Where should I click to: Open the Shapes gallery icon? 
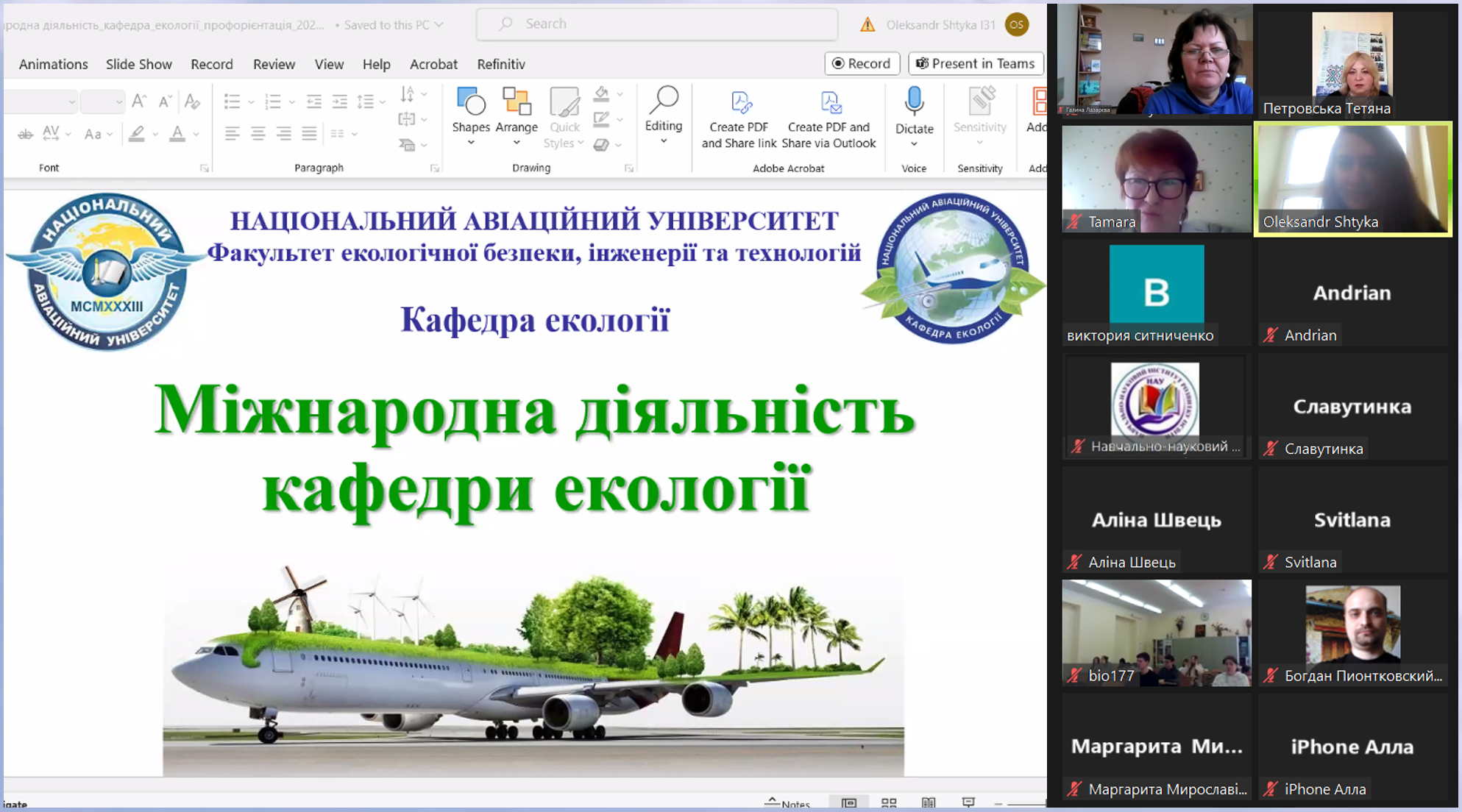point(471,103)
